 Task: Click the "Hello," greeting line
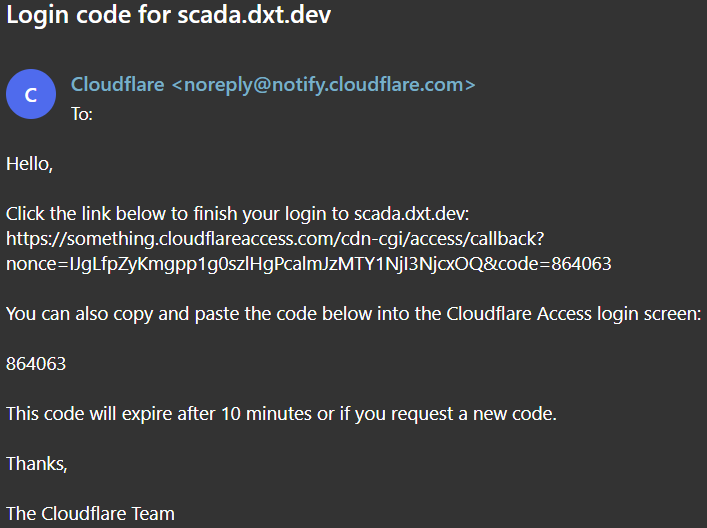pyautogui.click(x=29, y=164)
